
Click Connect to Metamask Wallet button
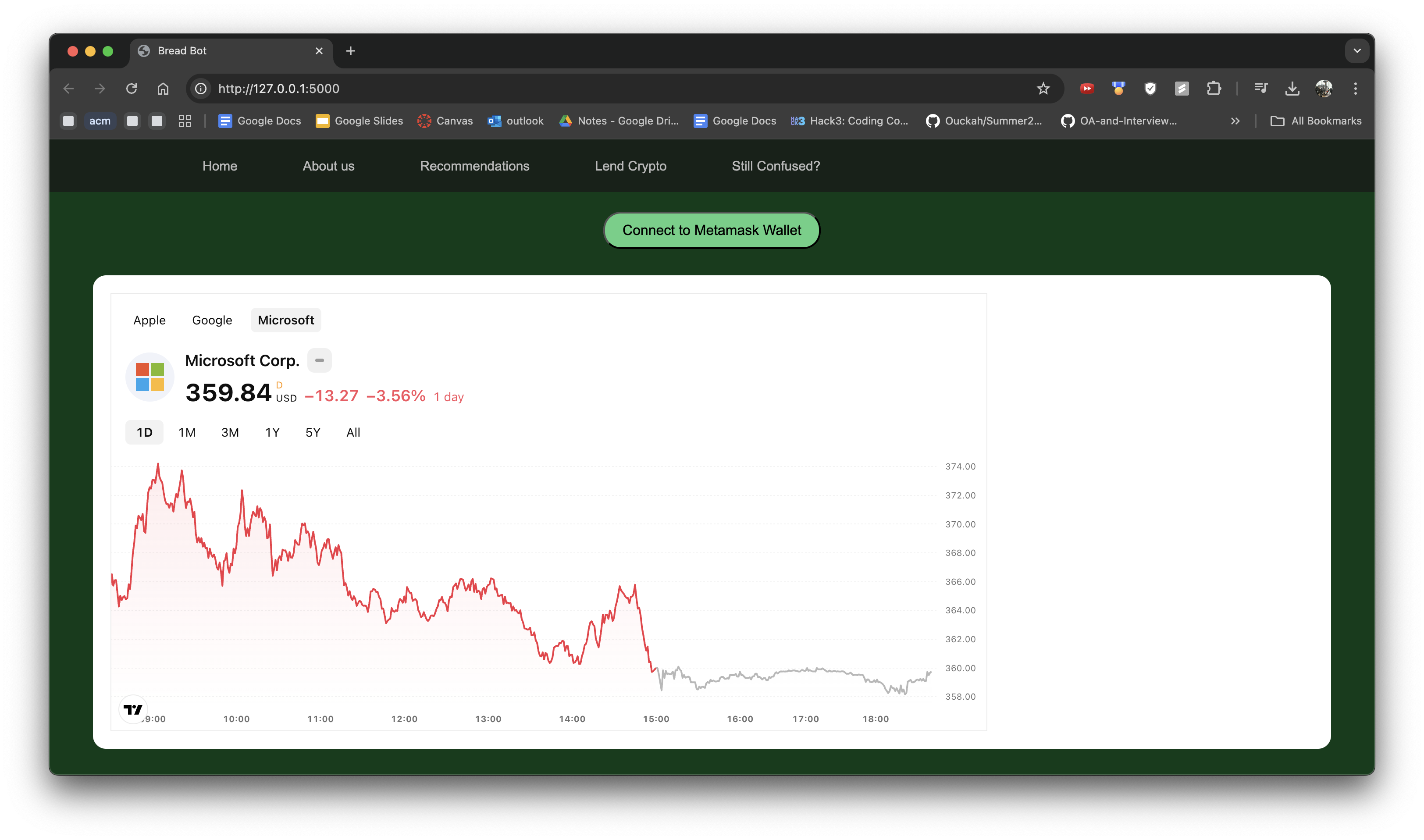(712, 230)
